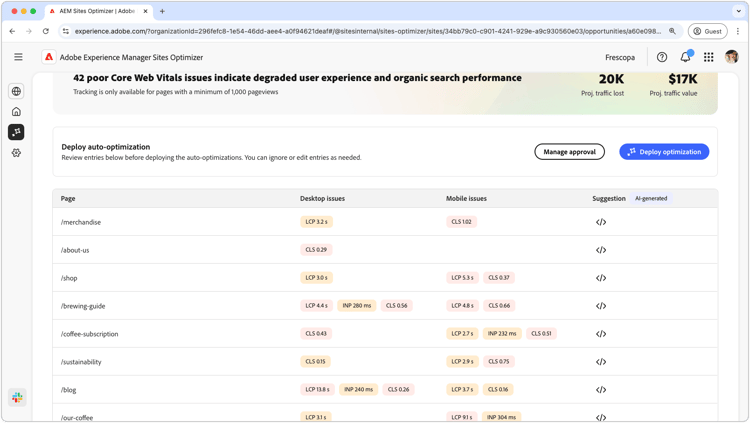Image resolution: width=750 pixels, height=423 pixels.
Task: Open browser three-dot menu
Action: [x=738, y=31]
